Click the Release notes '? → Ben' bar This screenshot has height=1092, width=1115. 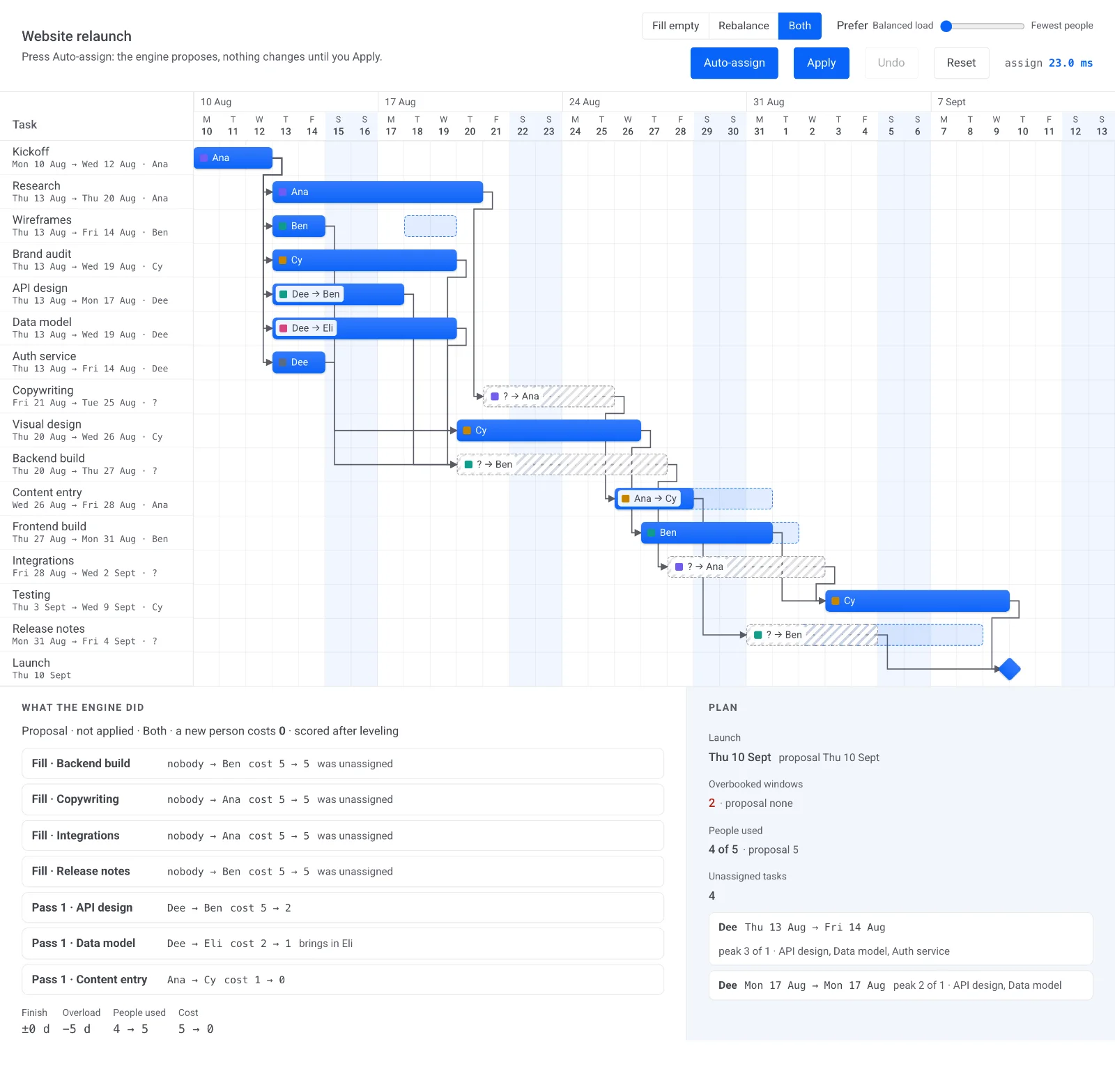(812, 635)
